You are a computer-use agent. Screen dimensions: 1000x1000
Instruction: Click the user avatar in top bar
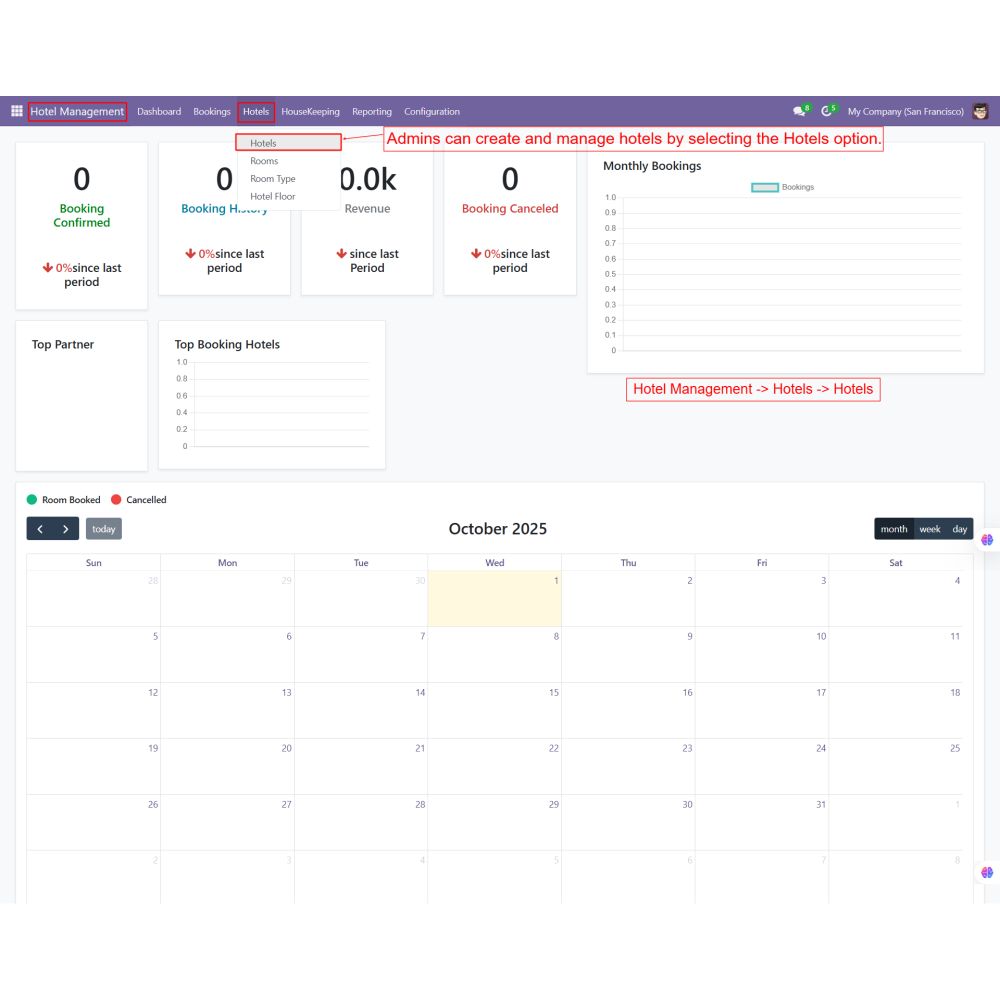(981, 111)
